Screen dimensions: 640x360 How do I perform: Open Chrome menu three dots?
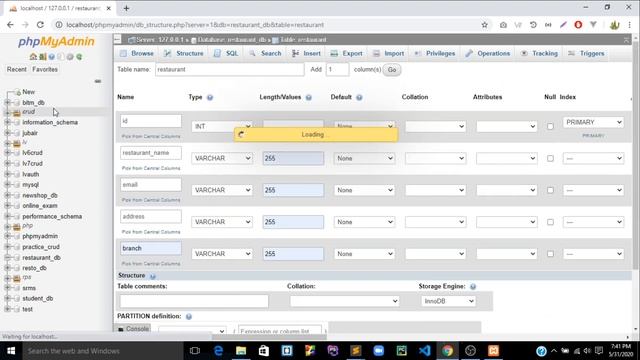tap(630, 25)
